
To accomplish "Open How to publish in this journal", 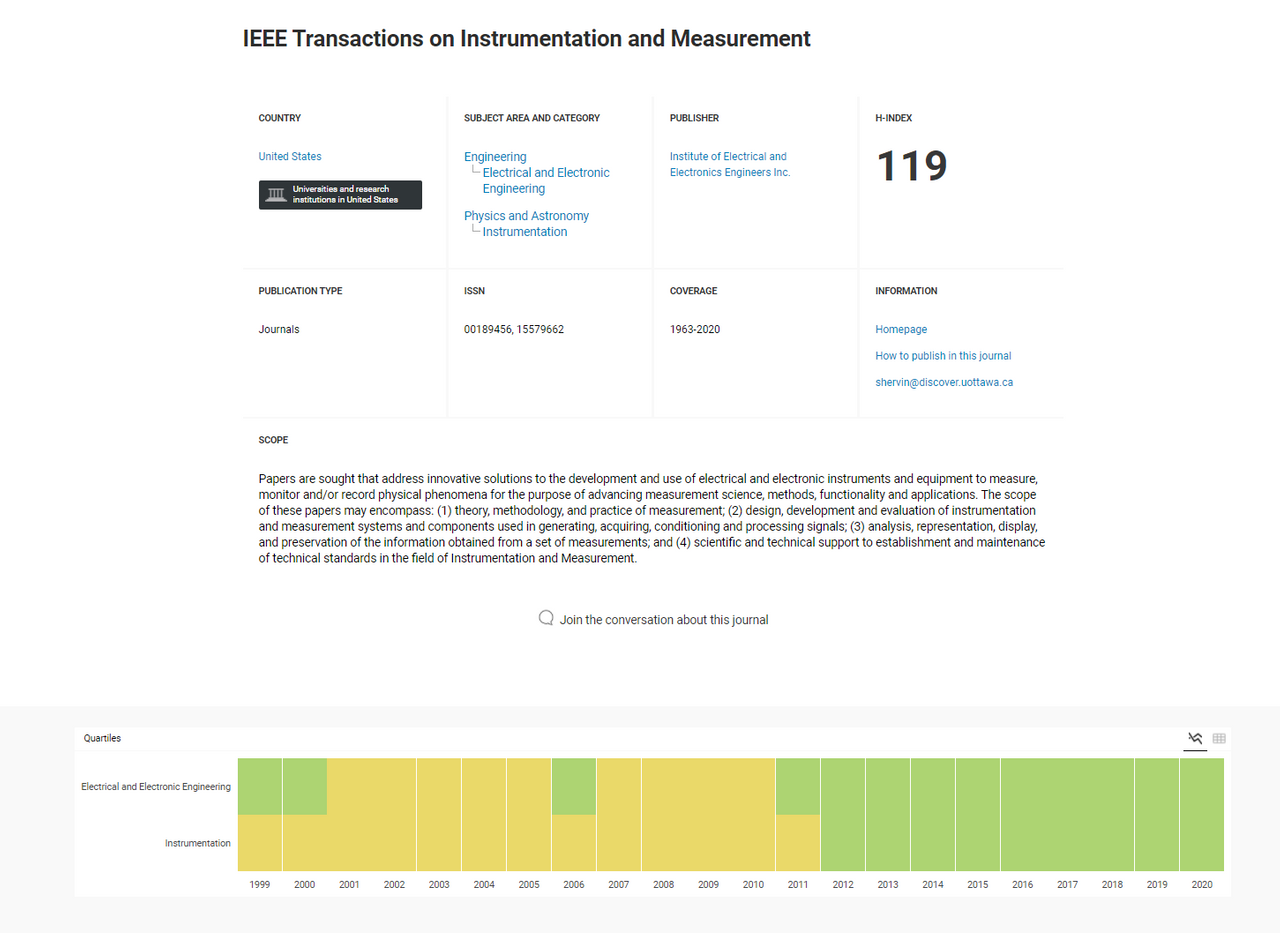I will 943,356.
